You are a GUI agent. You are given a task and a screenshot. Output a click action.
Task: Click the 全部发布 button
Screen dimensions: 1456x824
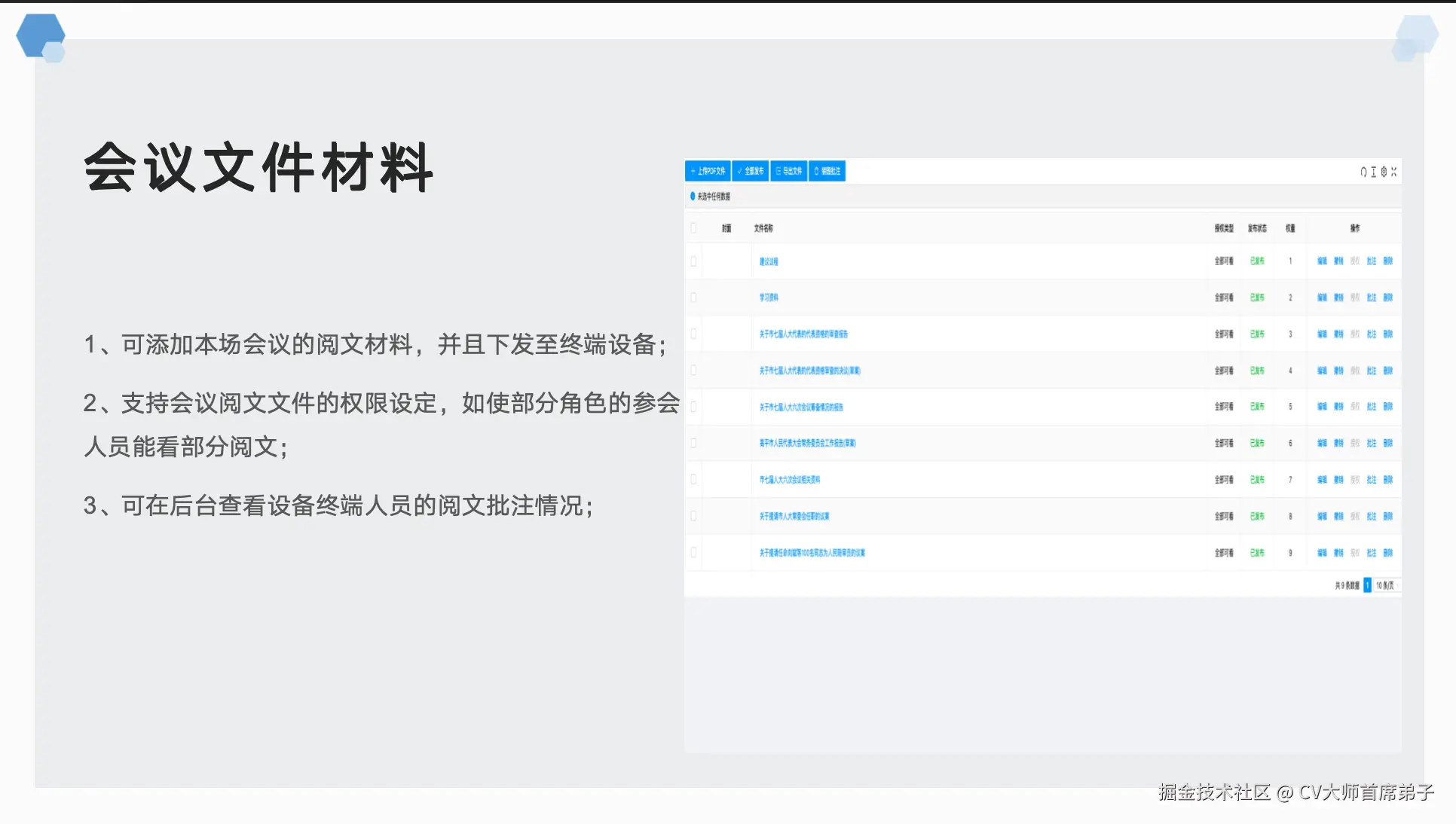tap(751, 171)
